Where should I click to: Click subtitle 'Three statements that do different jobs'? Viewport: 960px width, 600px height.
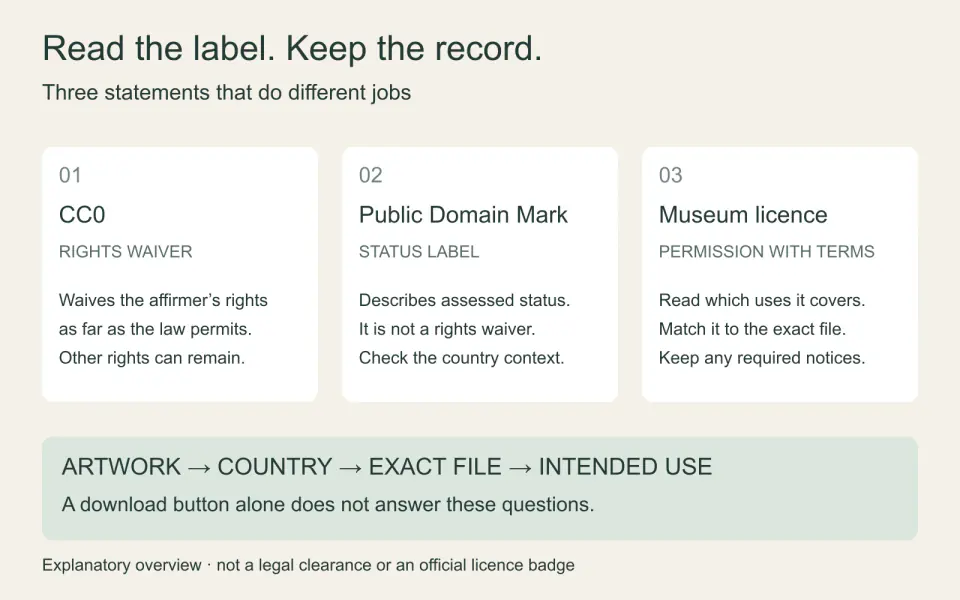[x=227, y=93]
